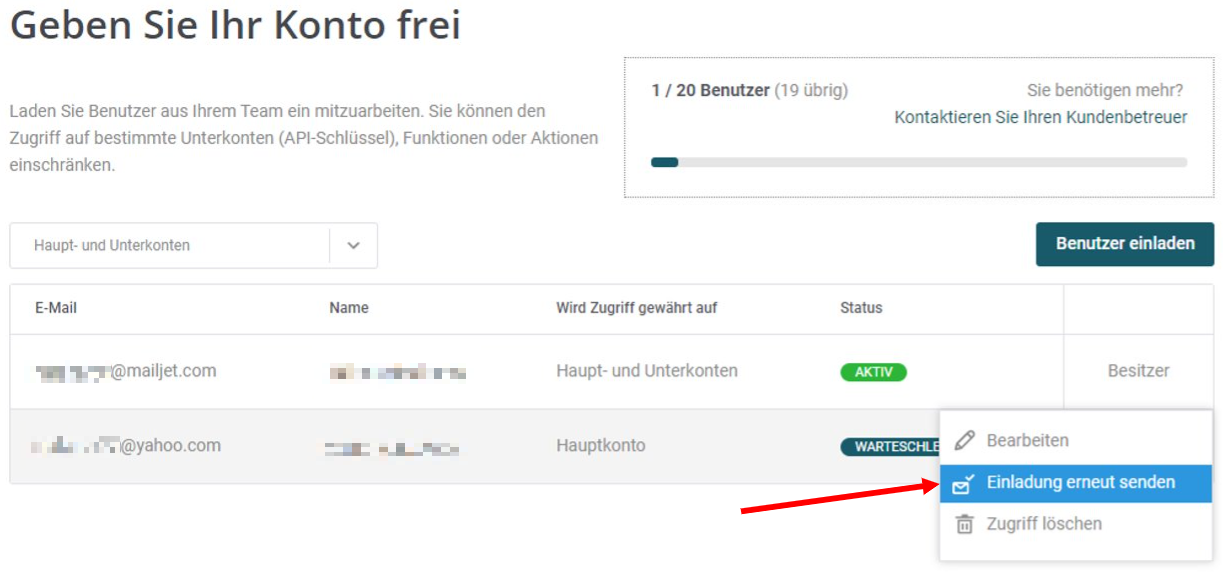Click the blurred name in yahoo row

pyautogui.click(x=392, y=448)
